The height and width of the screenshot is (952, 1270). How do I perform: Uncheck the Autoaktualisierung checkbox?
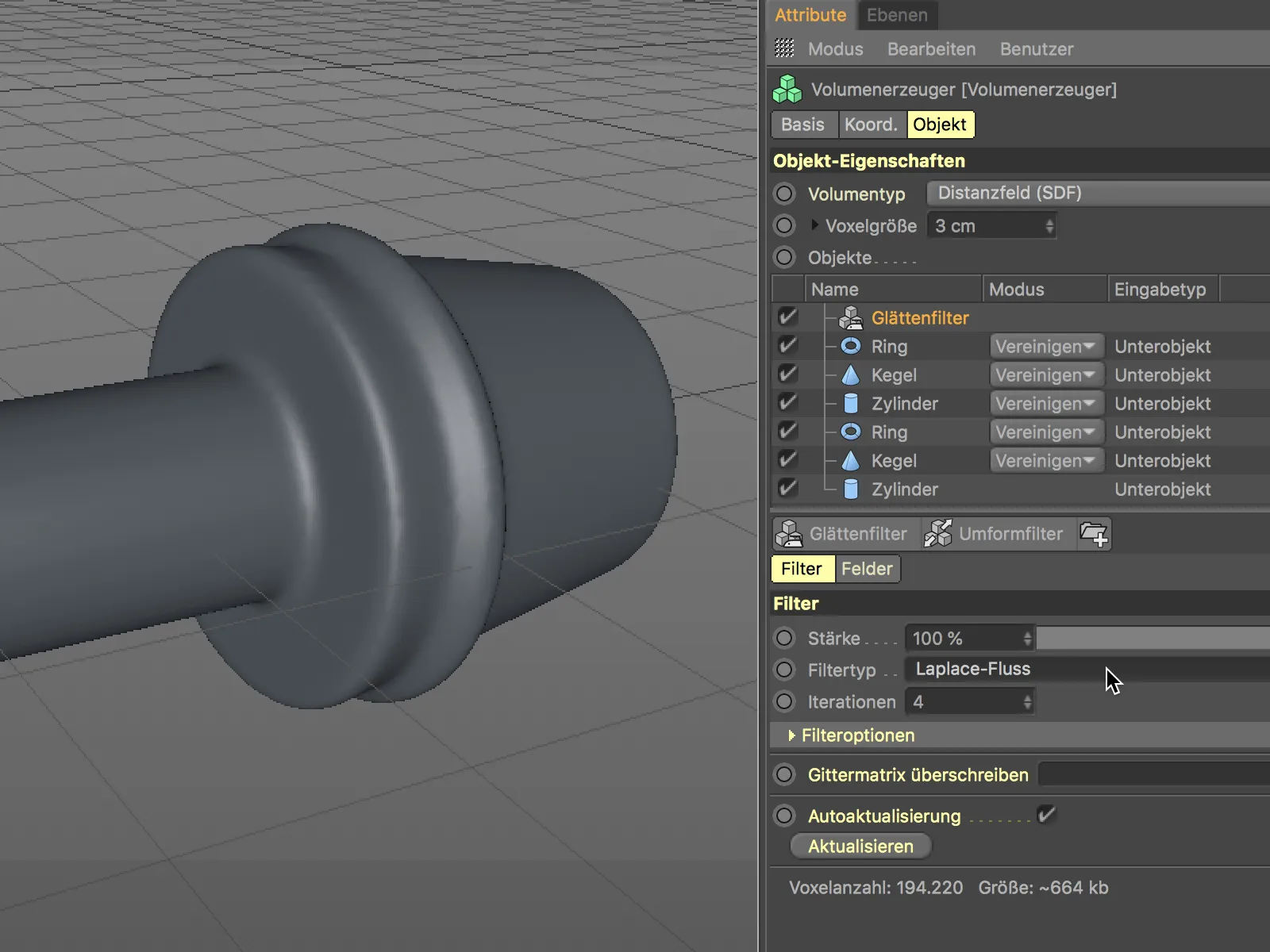point(1046,815)
